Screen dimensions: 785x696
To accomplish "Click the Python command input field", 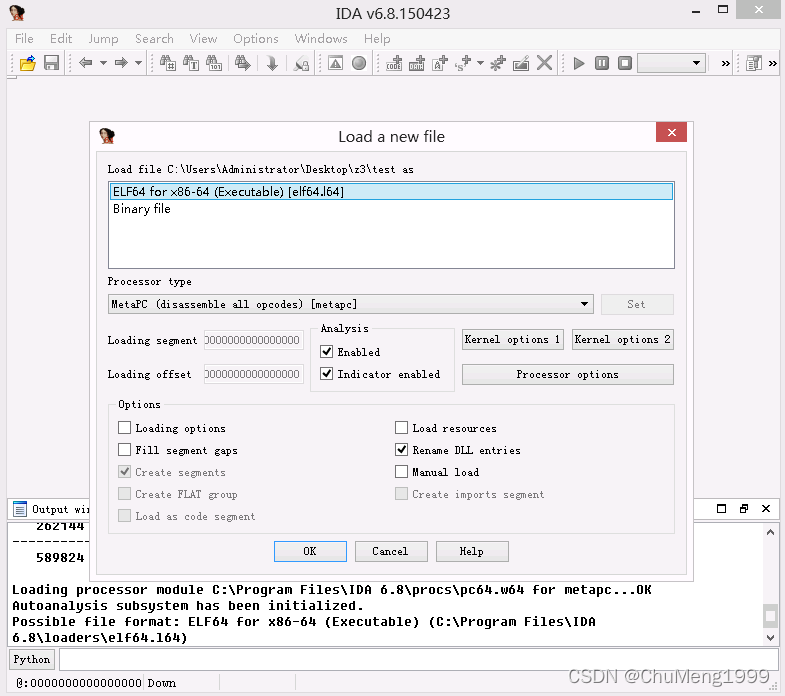I will pos(419,659).
